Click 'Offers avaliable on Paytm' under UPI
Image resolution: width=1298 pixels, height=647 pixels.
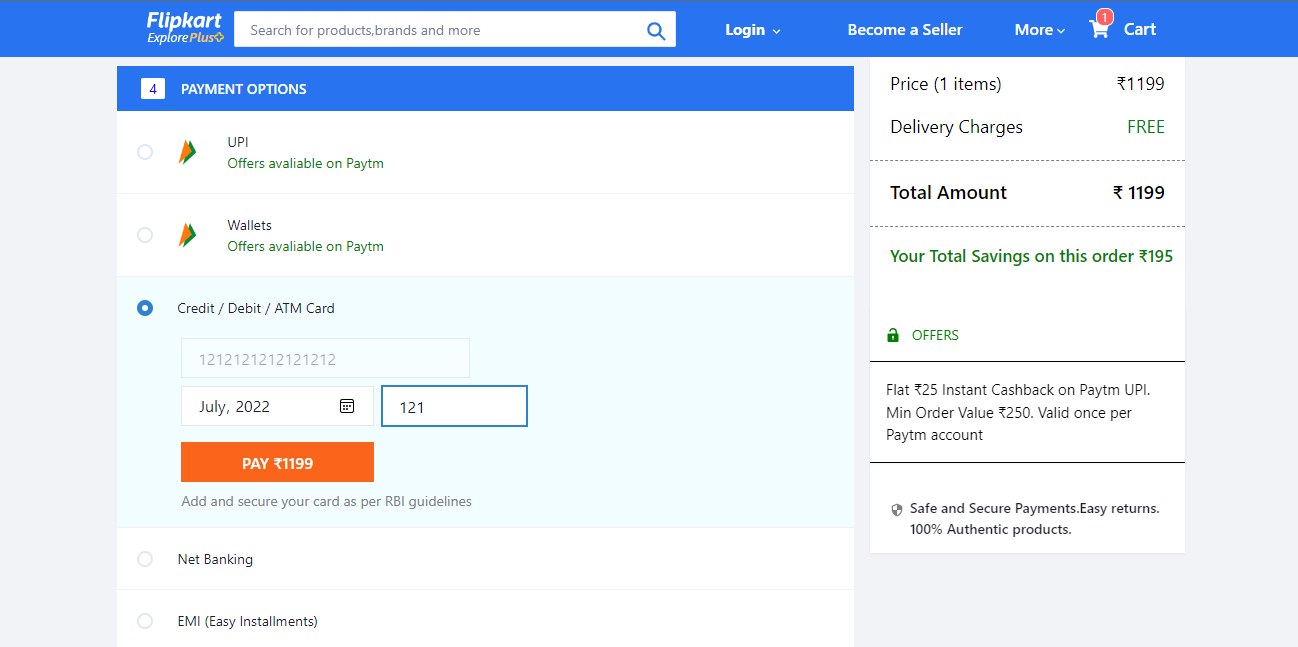[305, 163]
